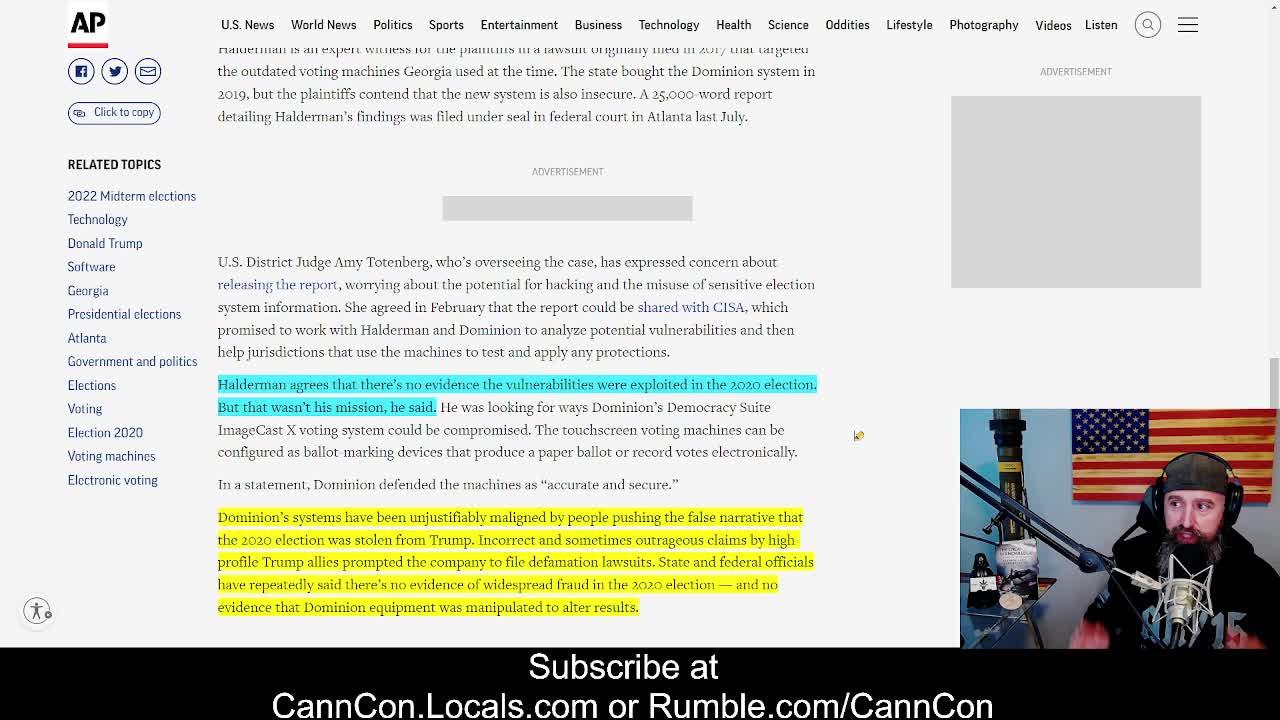Image resolution: width=1280 pixels, height=720 pixels.
Task: Share article via email icon
Action: tap(147, 71)
